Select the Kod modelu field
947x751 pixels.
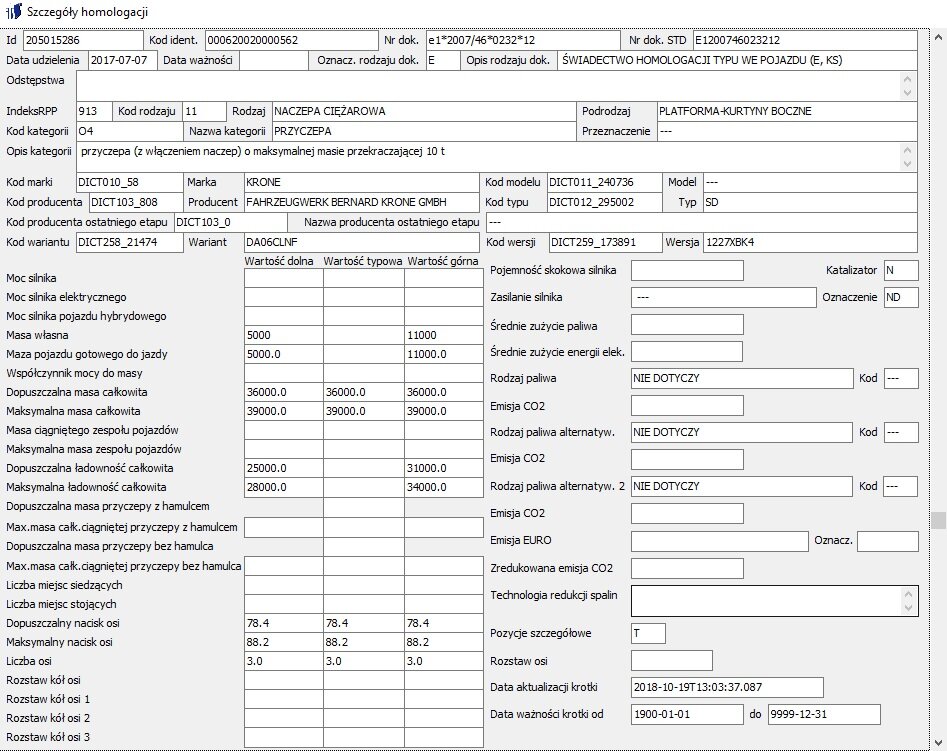(x=604, y=182)
